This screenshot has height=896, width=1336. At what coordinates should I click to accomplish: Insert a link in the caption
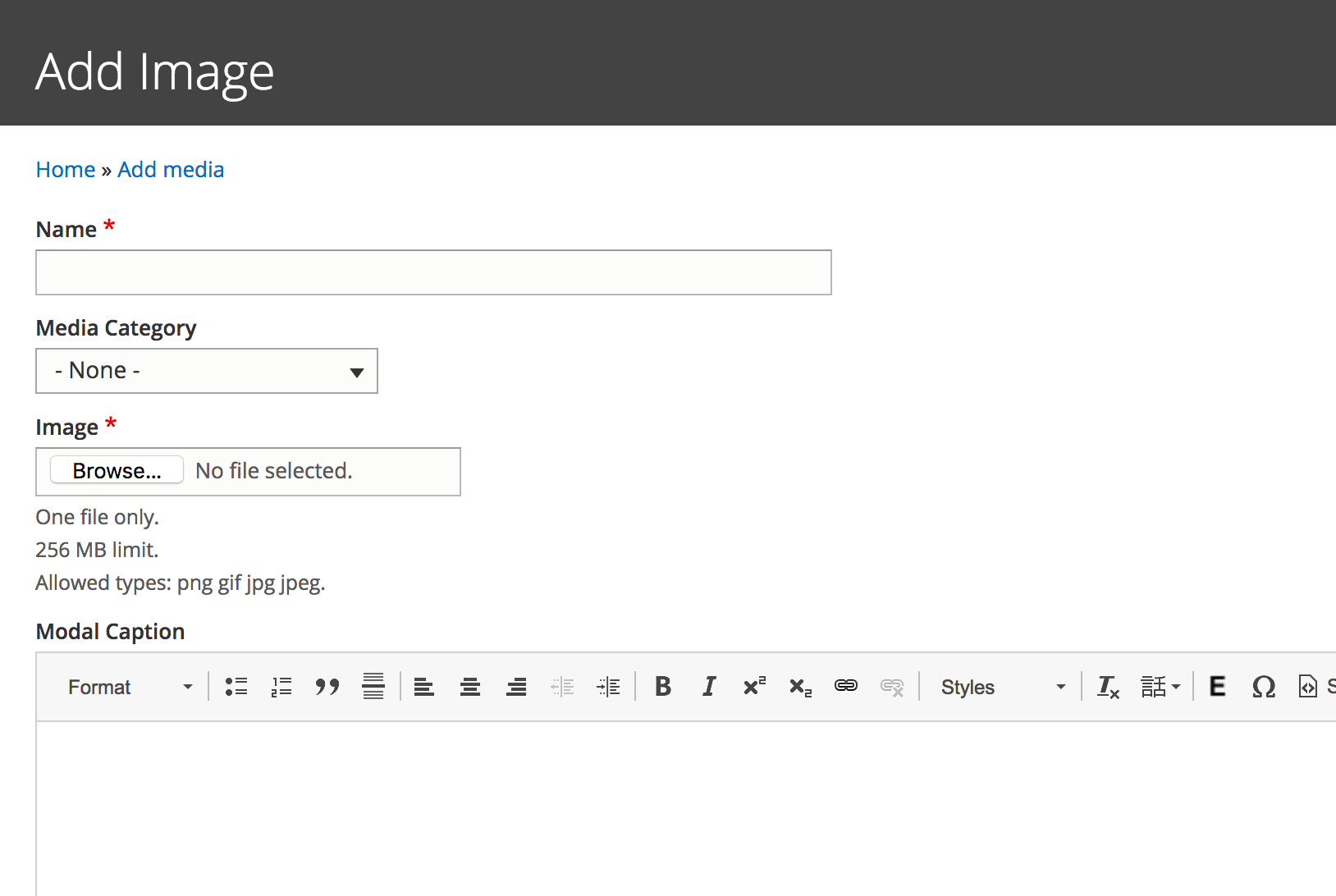(x=846, y=687)
